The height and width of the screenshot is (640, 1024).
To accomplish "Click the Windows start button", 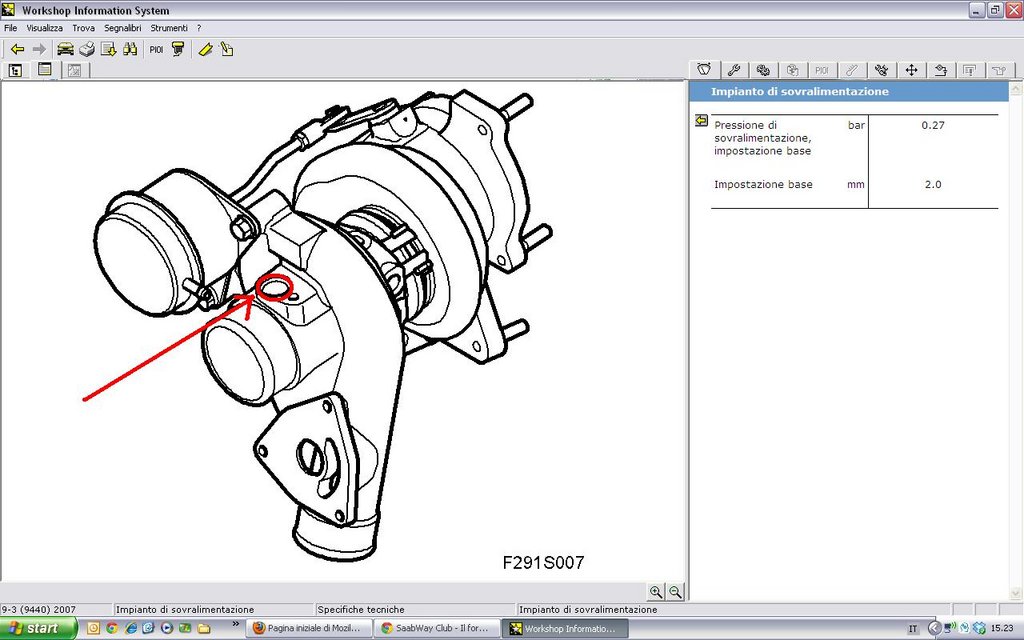I will [x=37, y=628].
